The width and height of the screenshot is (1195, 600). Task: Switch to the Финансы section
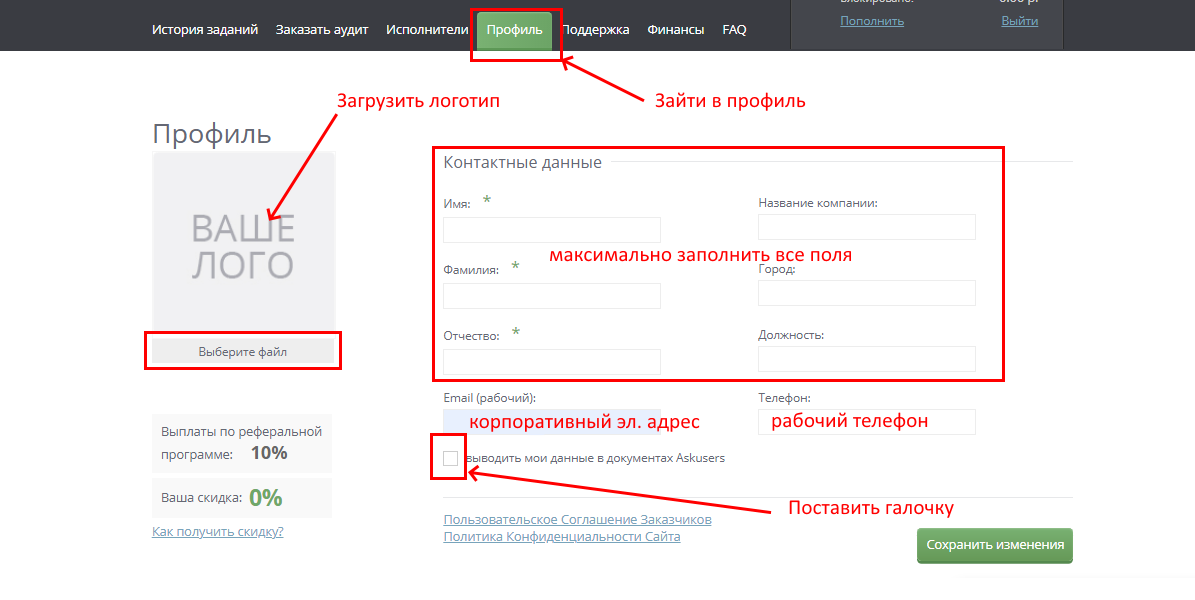tap(676, 30)
